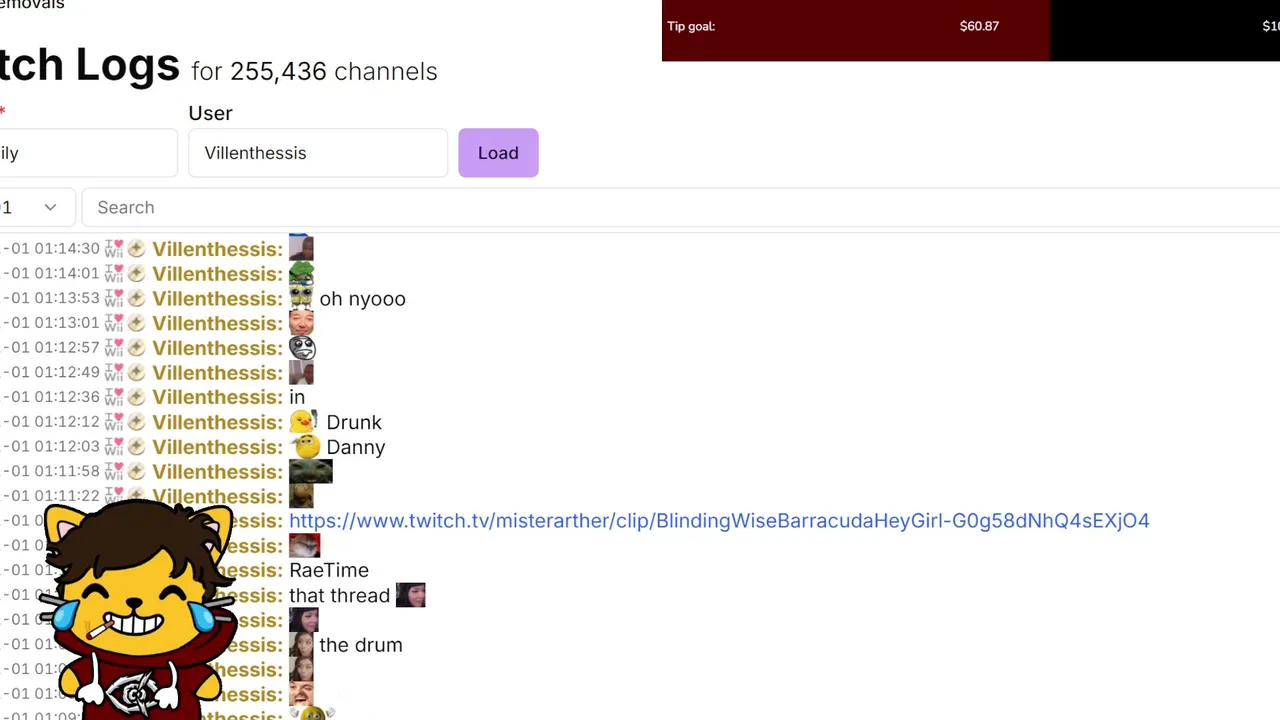
Task: Click the 'that thread' message text
Action: (x=339, y=595)
